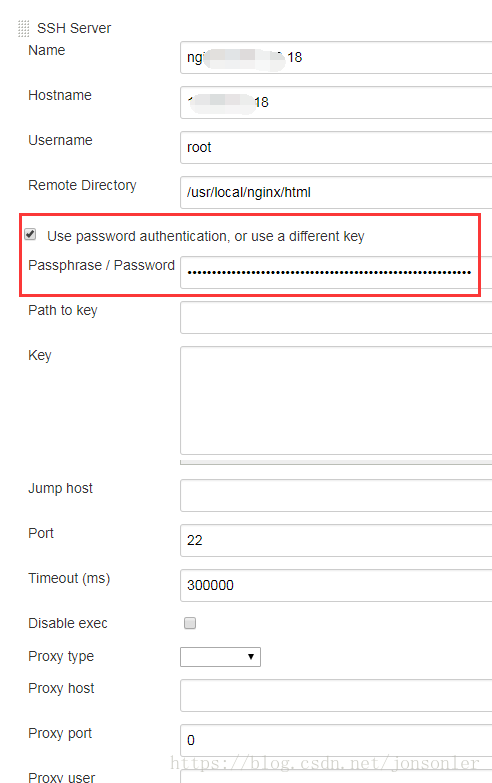Screen dimensions: 492x783
Task: Select the Remote Directory field
Action: click(x=336, y=192)
